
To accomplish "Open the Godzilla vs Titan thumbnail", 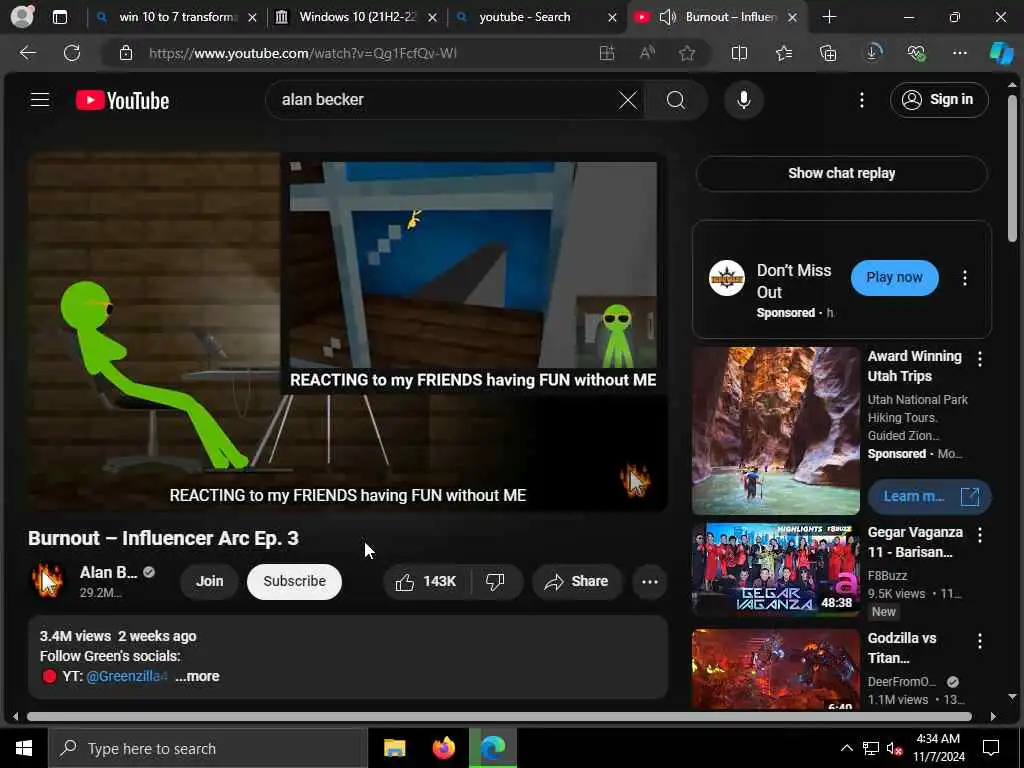I will [775, 669].
